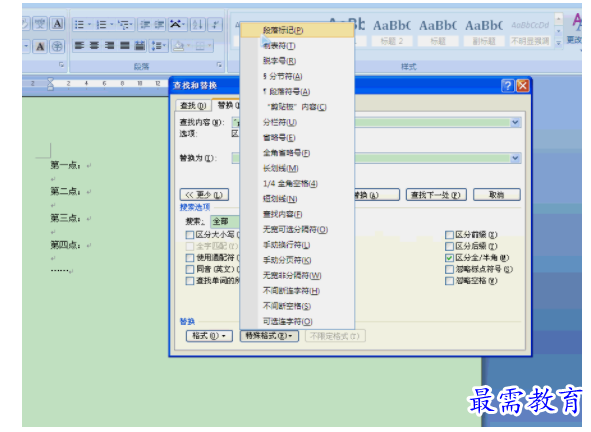Align text right in ribbon
Screen dimensions: 591x432
(110, 46)
